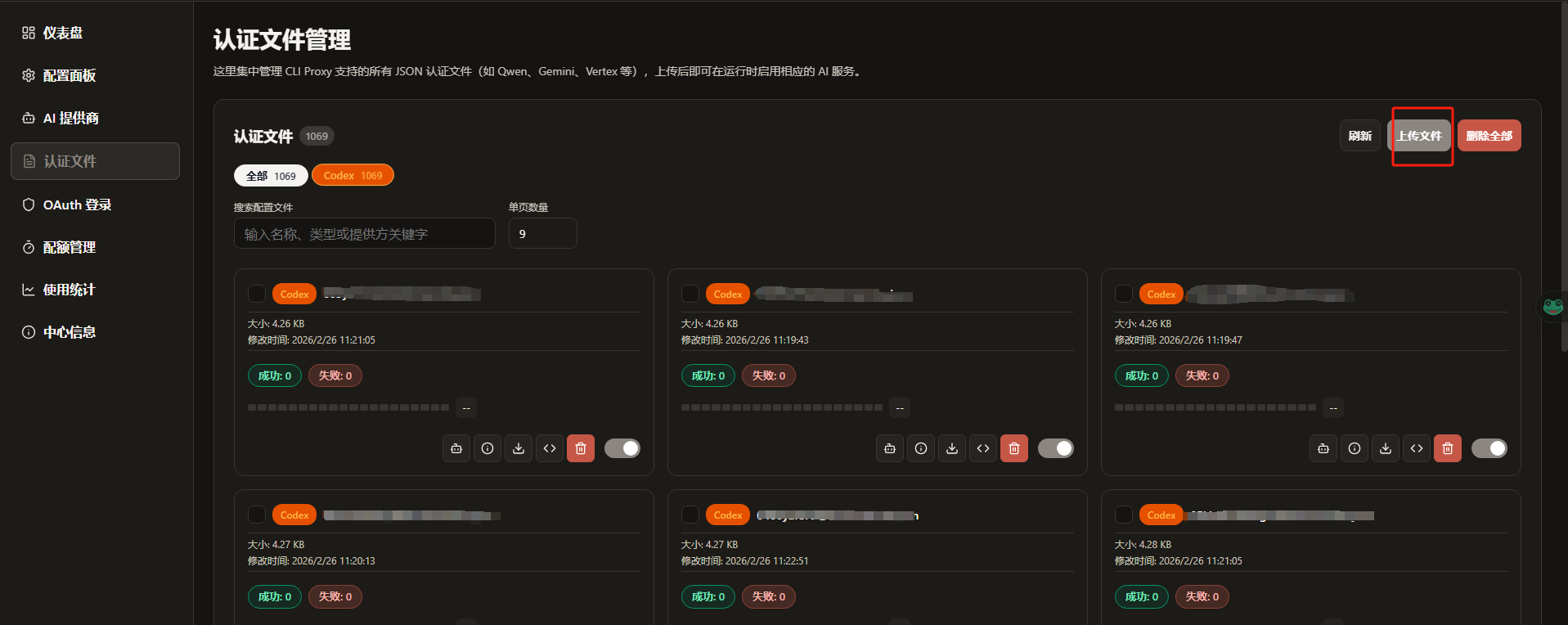Select the 全部 1069 filter tab

tap(271, 176)
